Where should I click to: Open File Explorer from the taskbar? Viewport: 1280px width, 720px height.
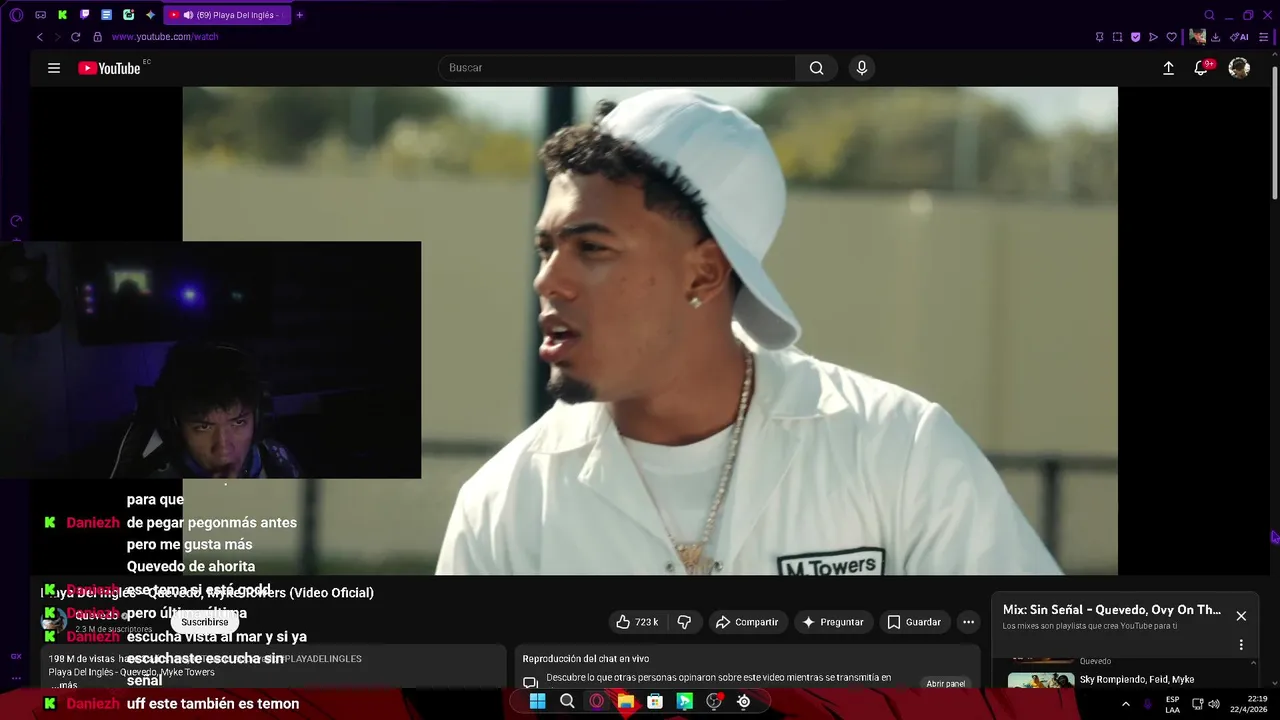click(626, 701)
